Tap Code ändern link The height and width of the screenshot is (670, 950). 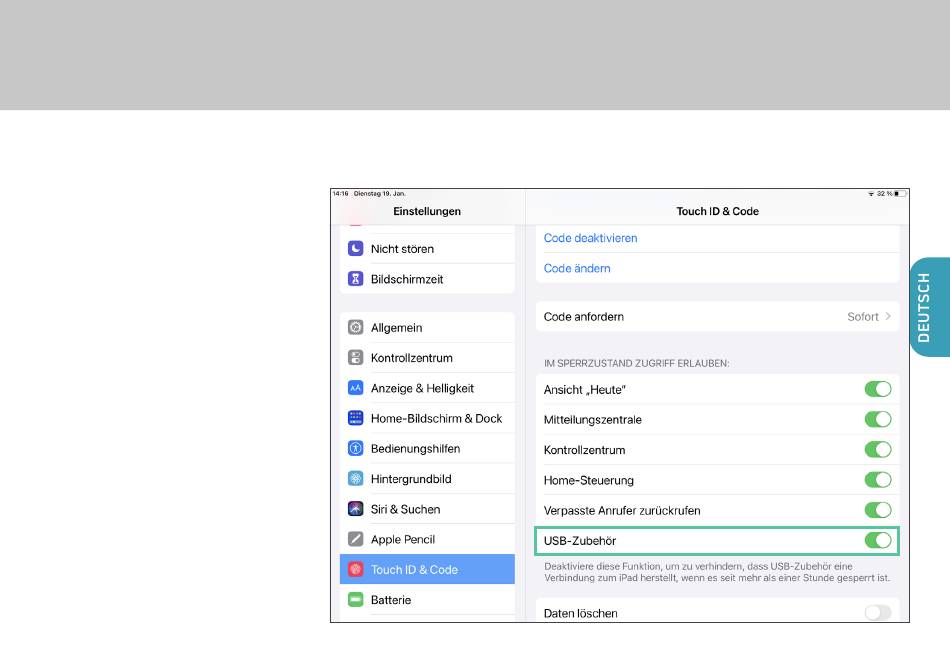point(577,268)
